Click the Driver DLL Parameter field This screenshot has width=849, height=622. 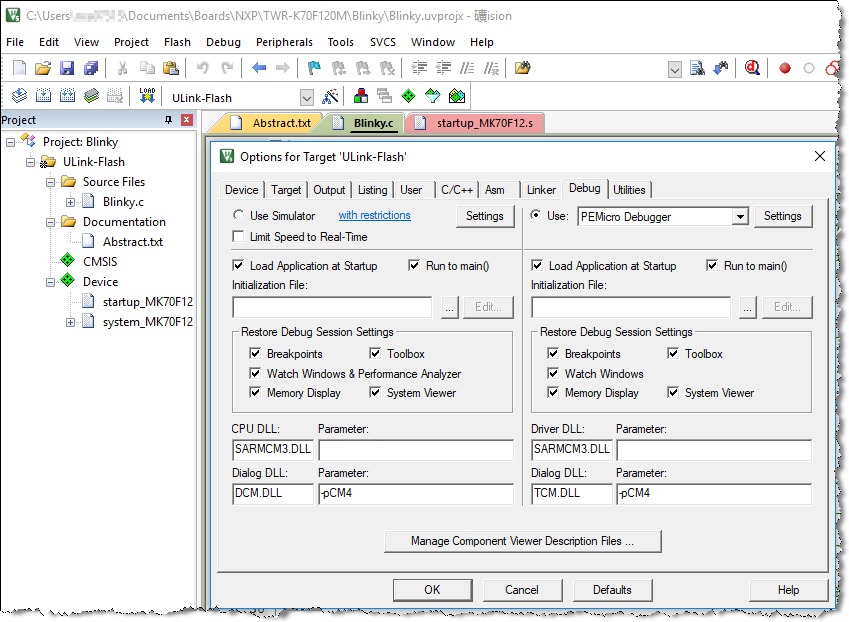[x=714, y=449]
